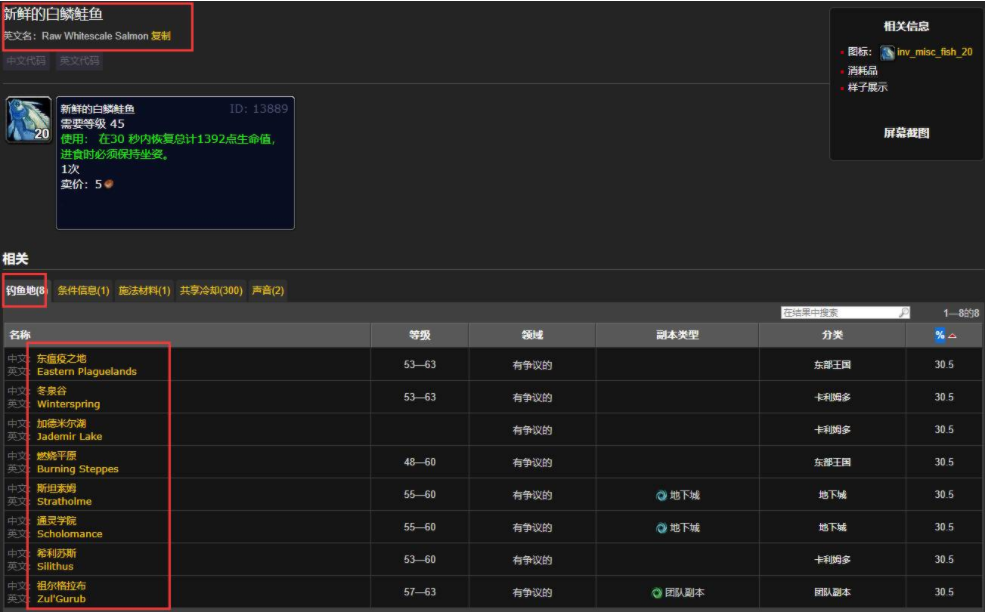Click the 中文代码 button

[26, 61]
